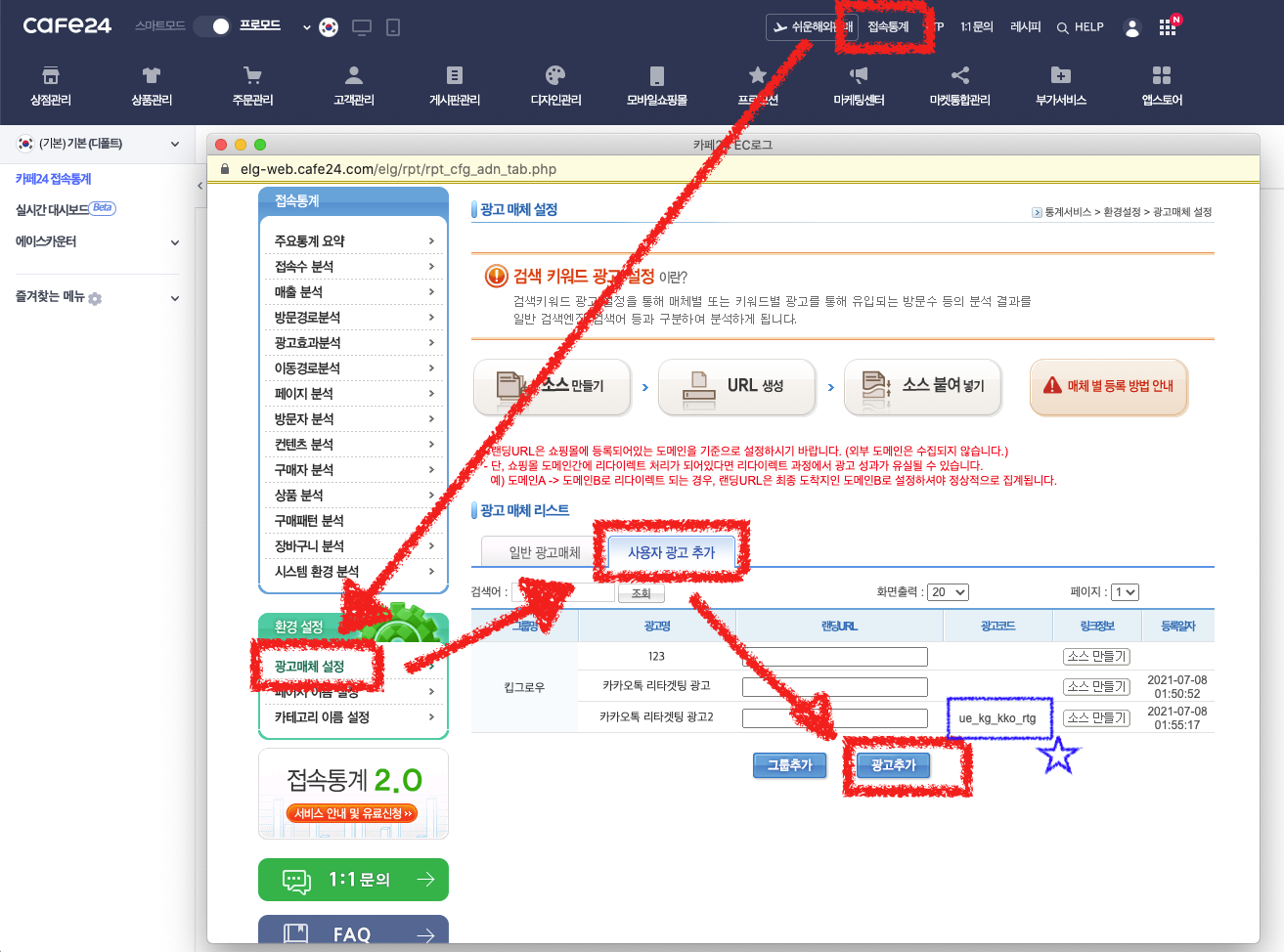
Task: Open the 화면출력 count dropdown
Action: 948,592
